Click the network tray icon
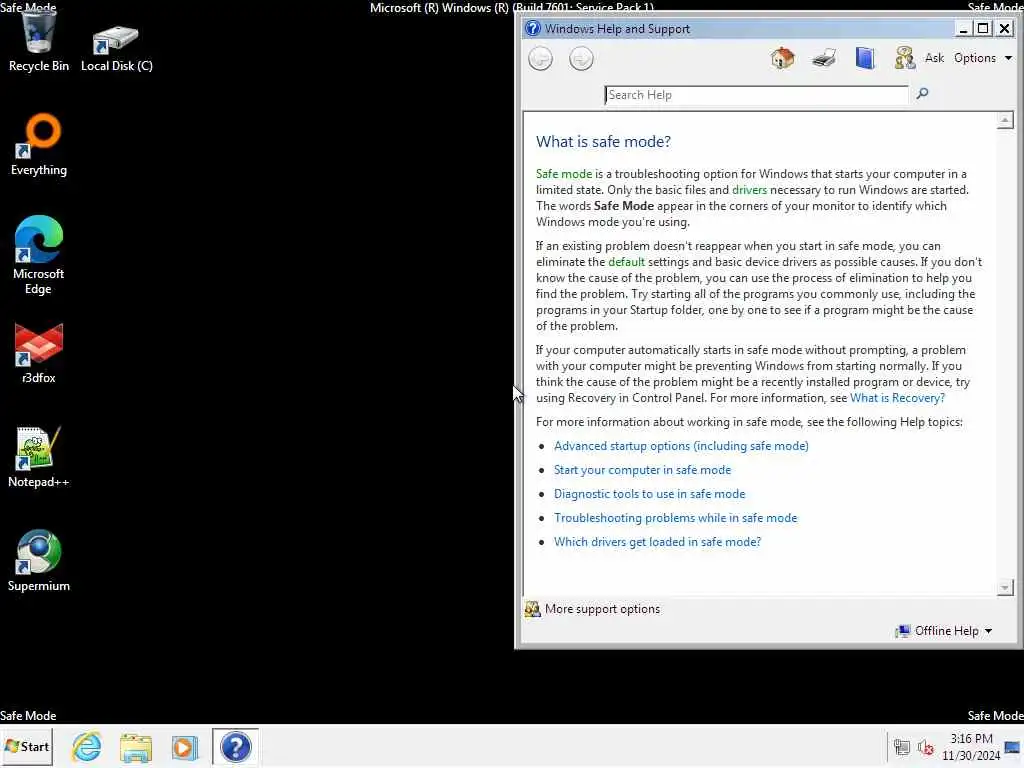The width and height of the screenshot is (1024, 768). [902, 747]
